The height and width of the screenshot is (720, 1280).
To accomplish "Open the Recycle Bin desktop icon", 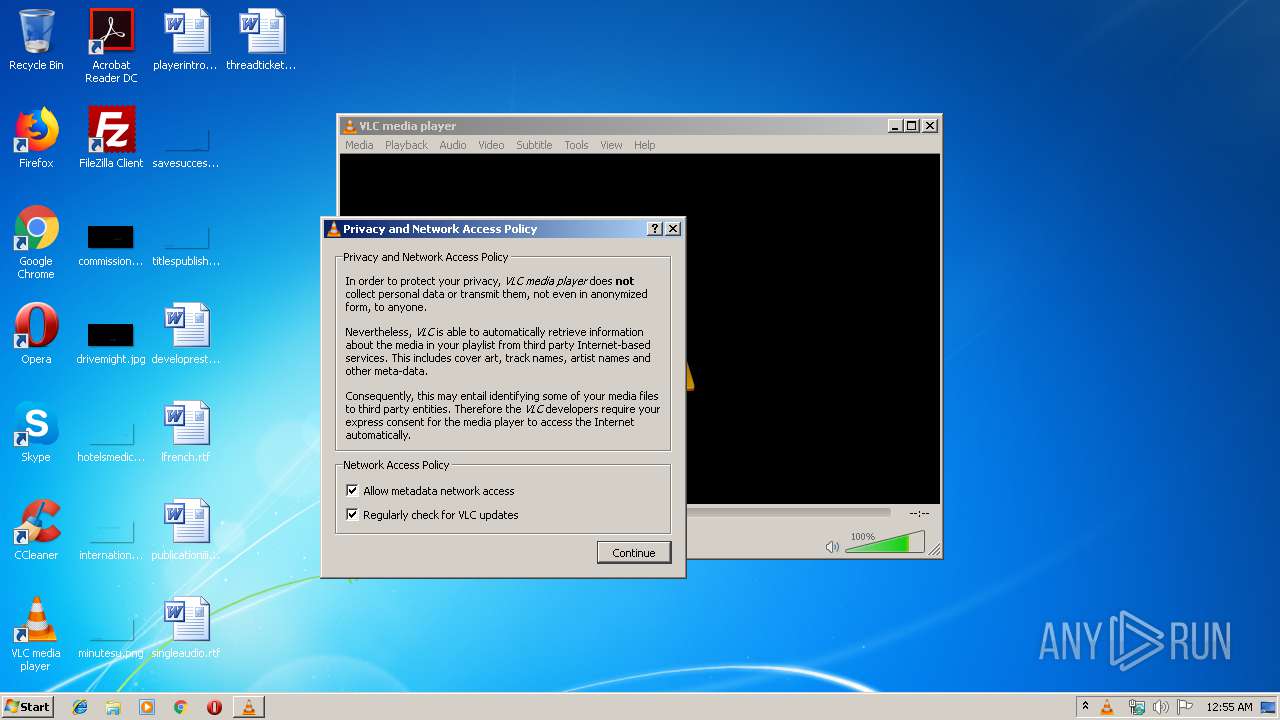I will [36, 40].
